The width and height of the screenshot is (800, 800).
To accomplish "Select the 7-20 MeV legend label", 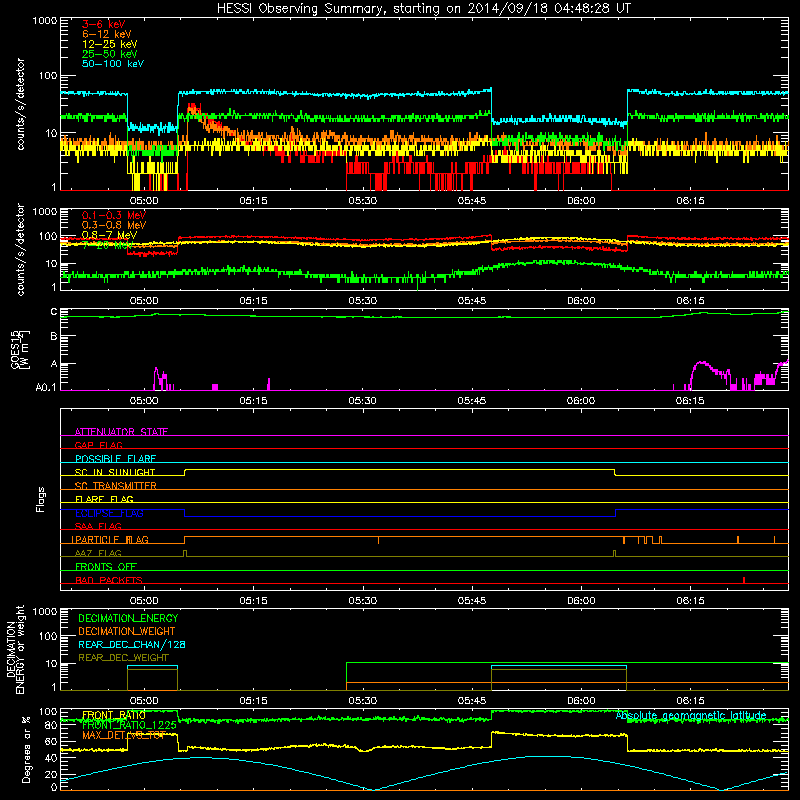I will click(x=107, y=245).
